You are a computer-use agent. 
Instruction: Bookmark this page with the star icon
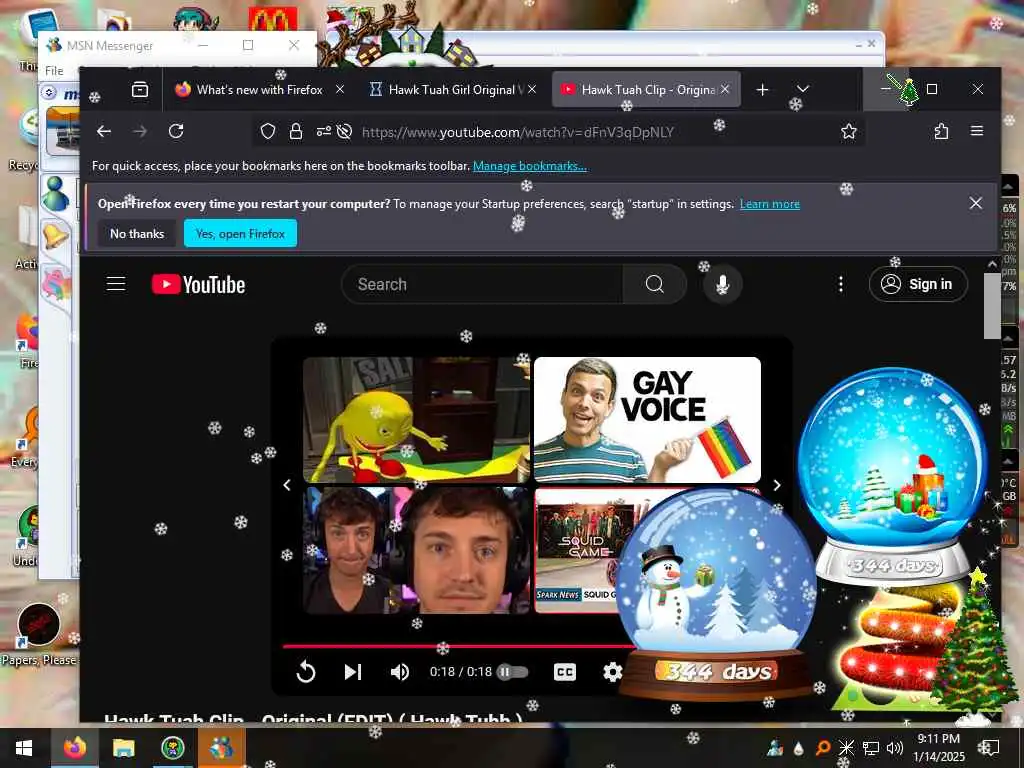coord(848,131)
